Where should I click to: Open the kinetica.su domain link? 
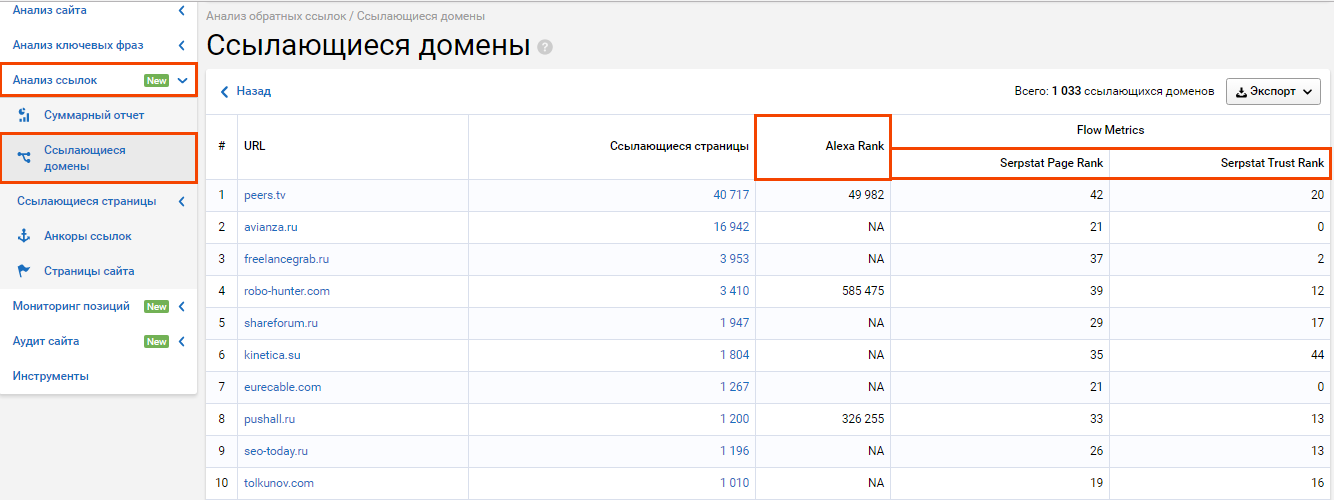[x=272, y=355]
